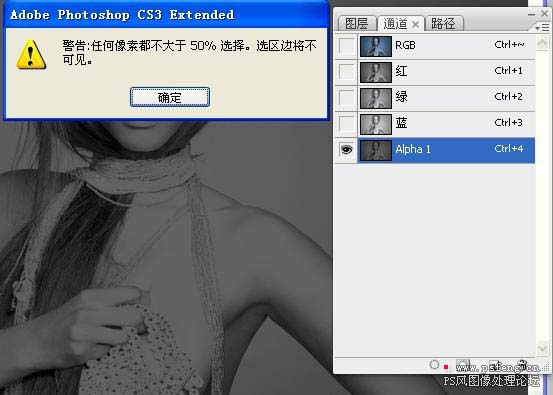Click the 绿 channel thumbnail
The height and width of the screenshot is (395, 553).
376,98
